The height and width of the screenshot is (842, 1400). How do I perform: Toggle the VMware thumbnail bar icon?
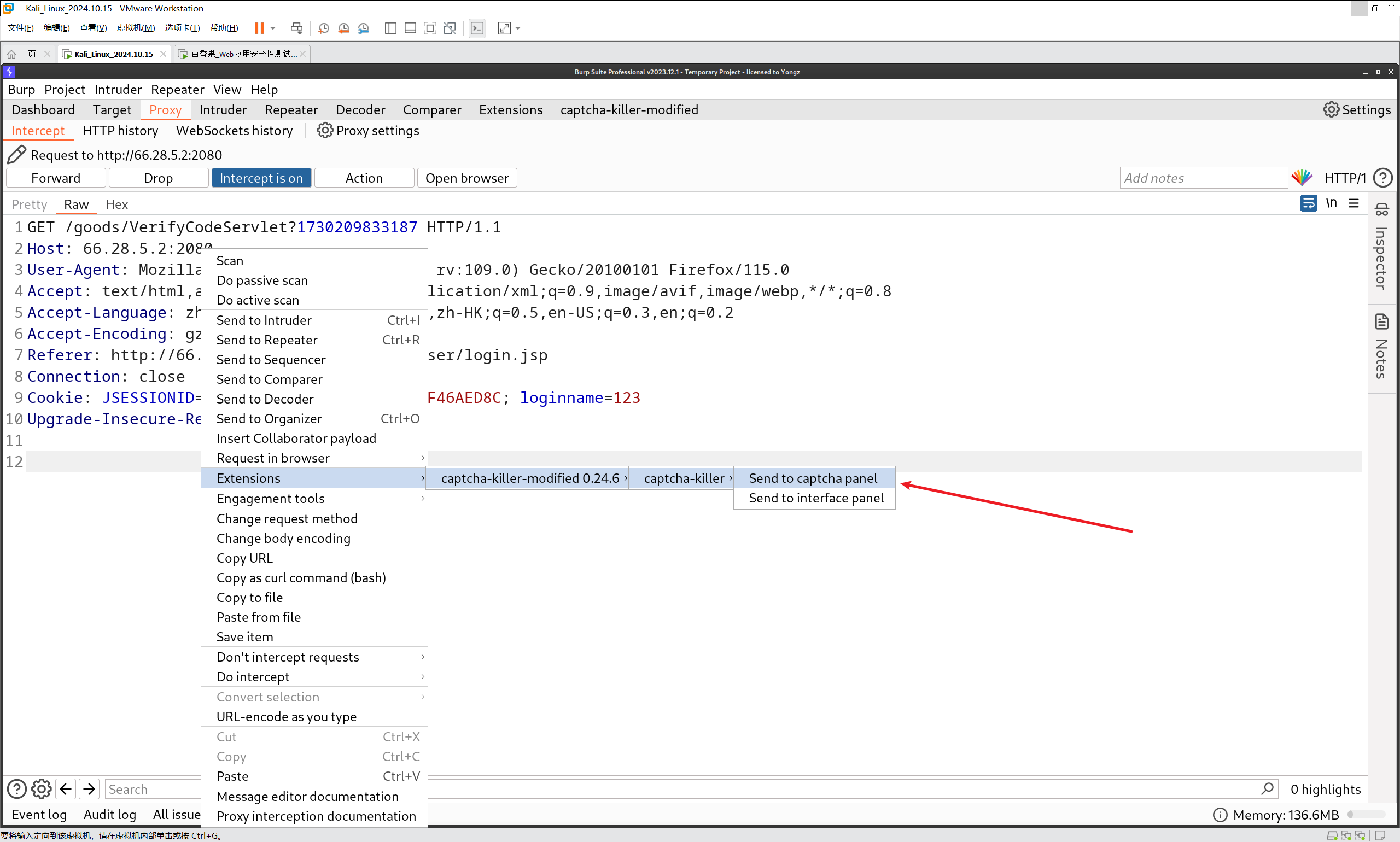point(410,28)
